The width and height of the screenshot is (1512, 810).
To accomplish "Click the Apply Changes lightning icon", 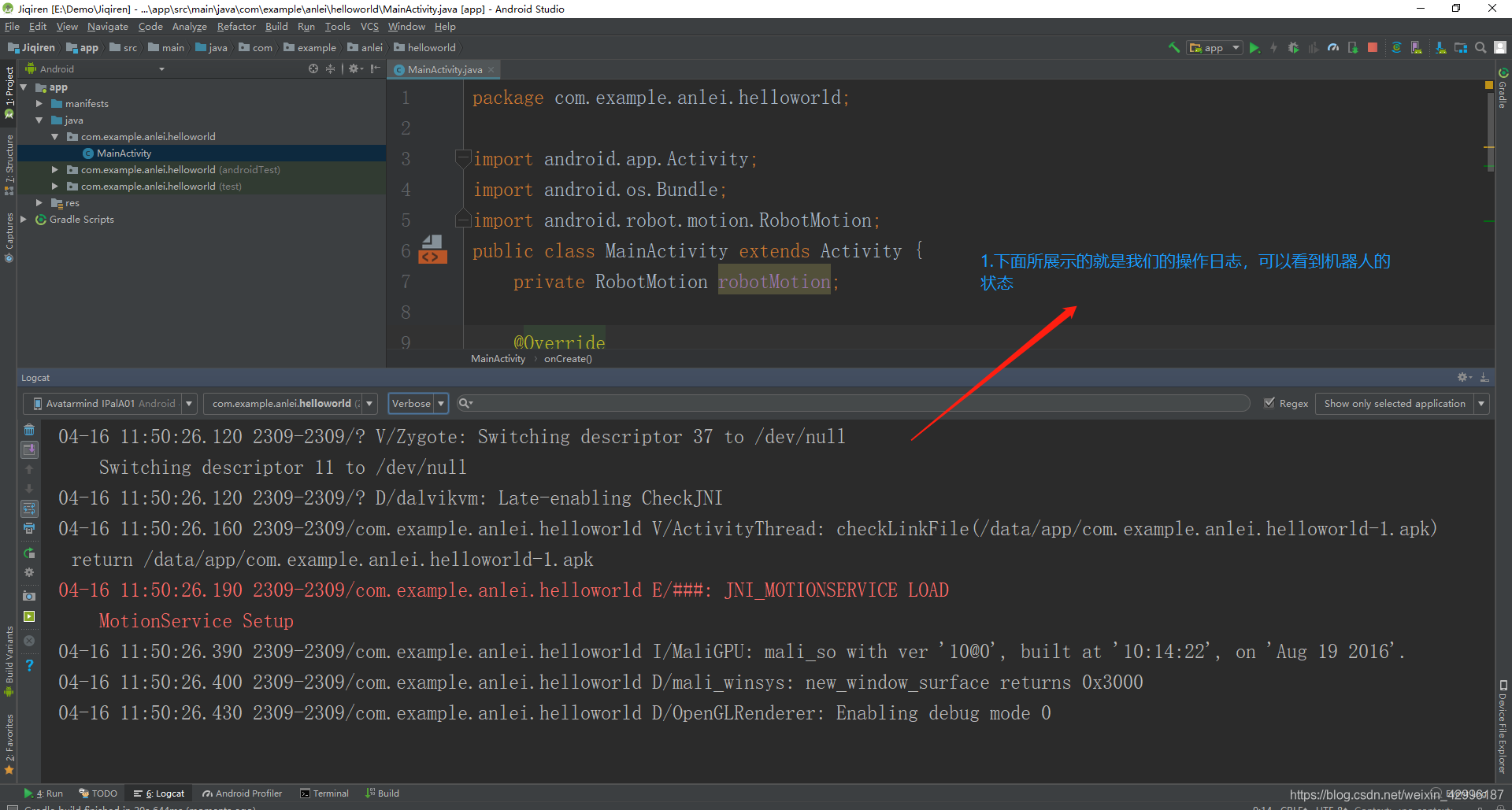I will tap(1273, 47).
